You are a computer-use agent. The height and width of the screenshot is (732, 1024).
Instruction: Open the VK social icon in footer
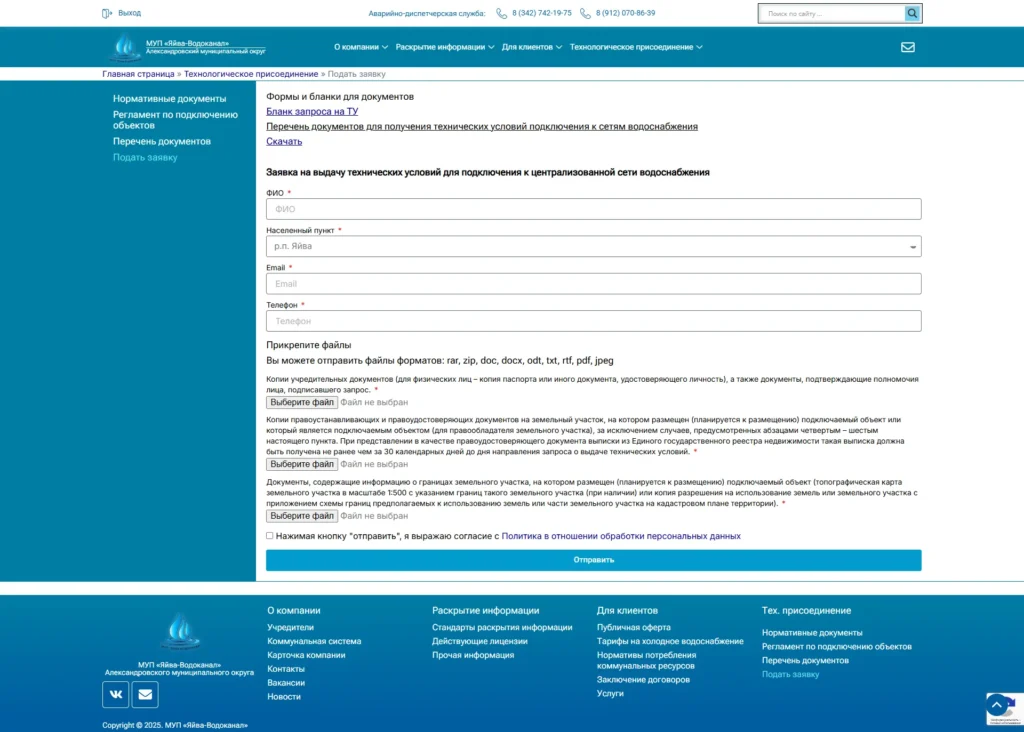[x=116, y=694]
